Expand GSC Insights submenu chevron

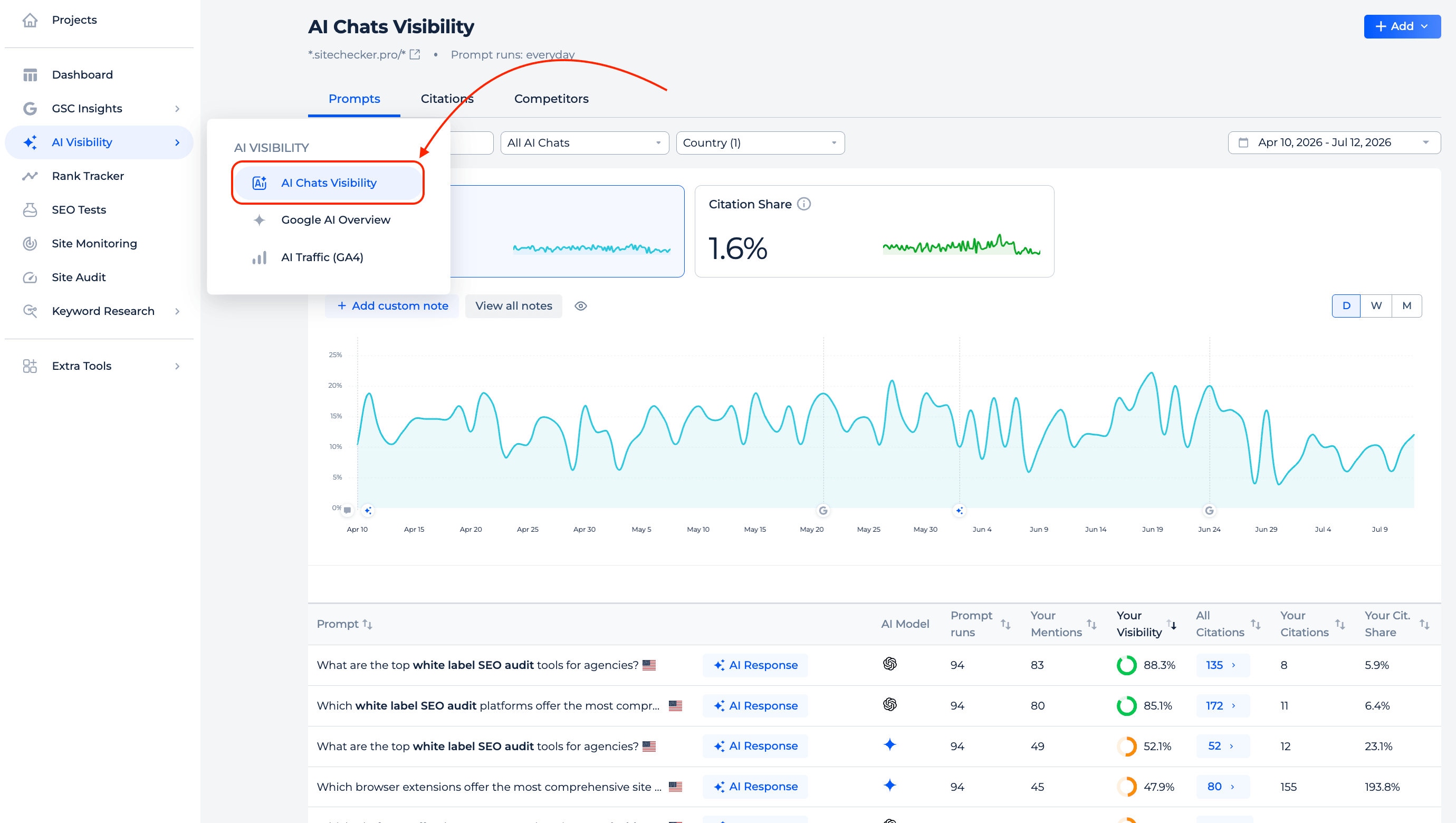point(177,109)
